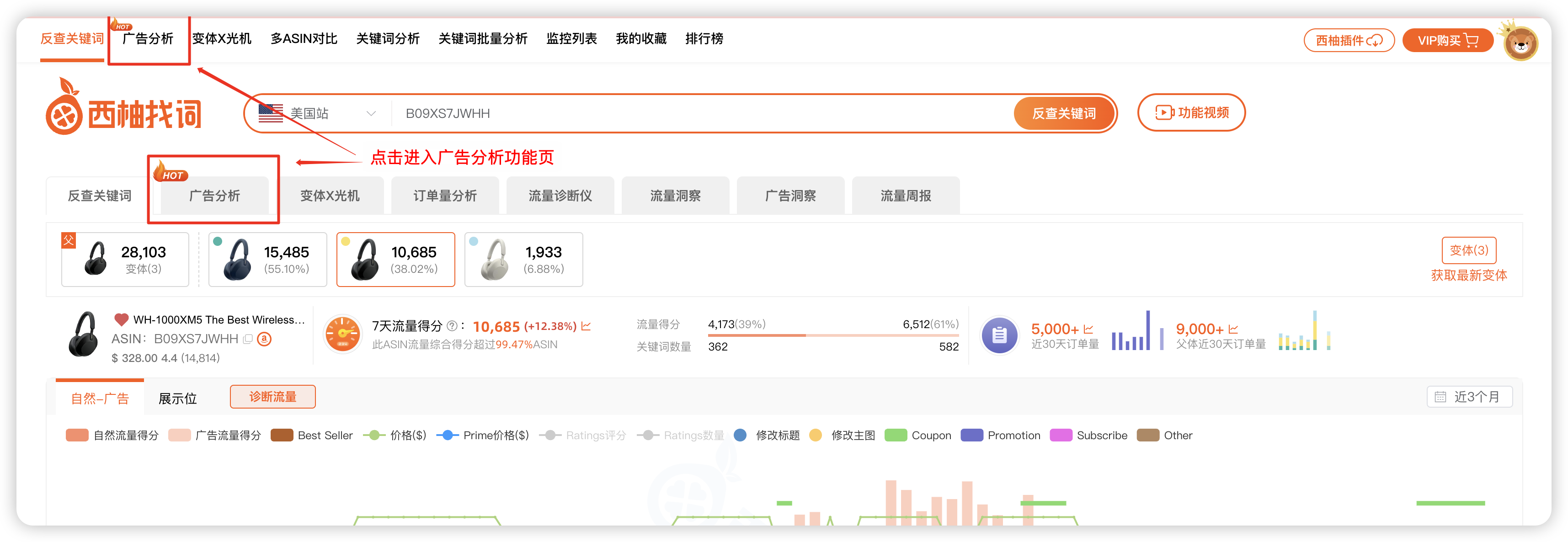Screen dimensions: 1568x542
Task: Open trend chart icon beside 9,000+ orders
Action: pyautogui.click(x=1233, y=329)
